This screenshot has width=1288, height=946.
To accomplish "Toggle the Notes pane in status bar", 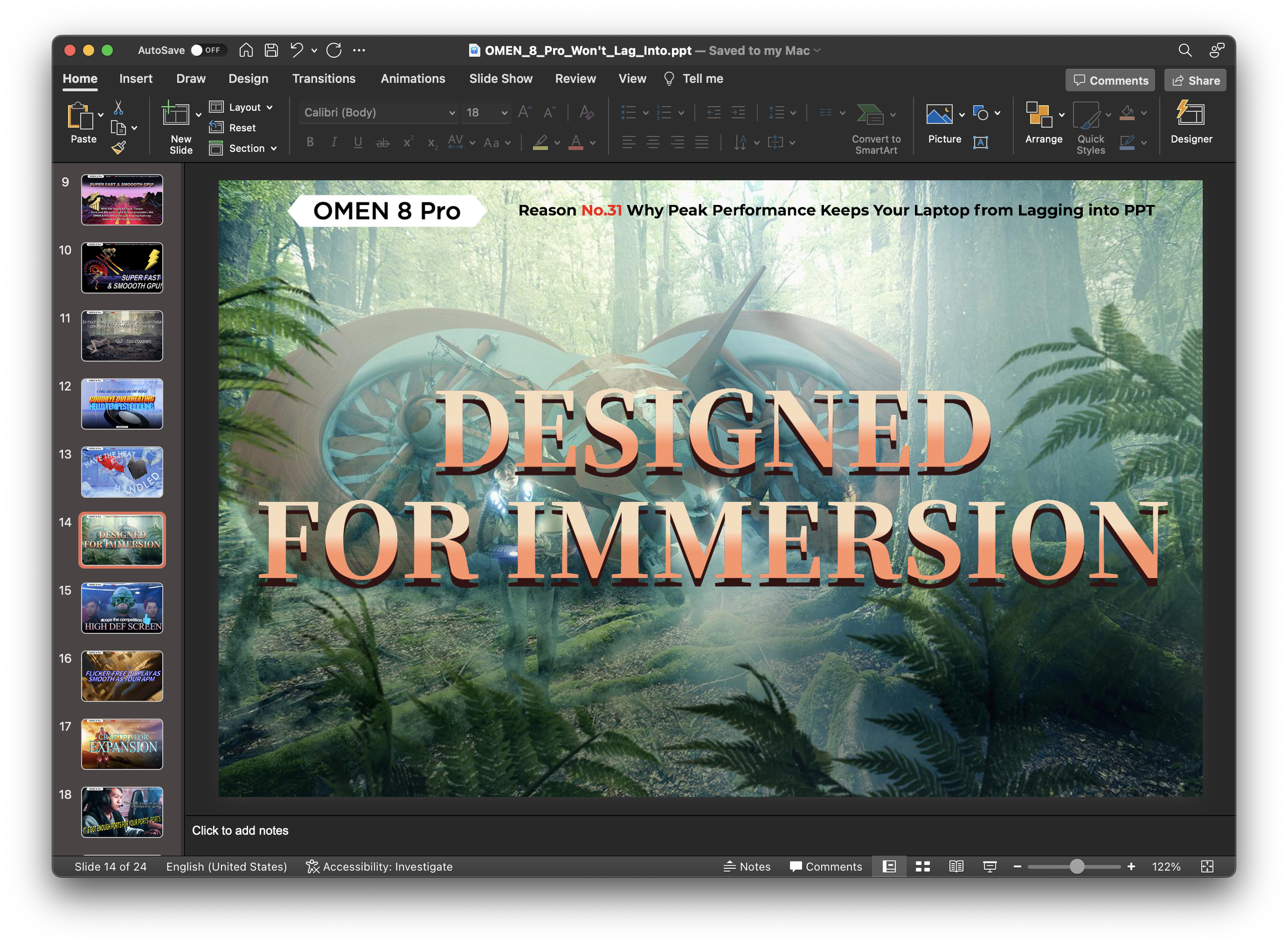I will [747, 866].
